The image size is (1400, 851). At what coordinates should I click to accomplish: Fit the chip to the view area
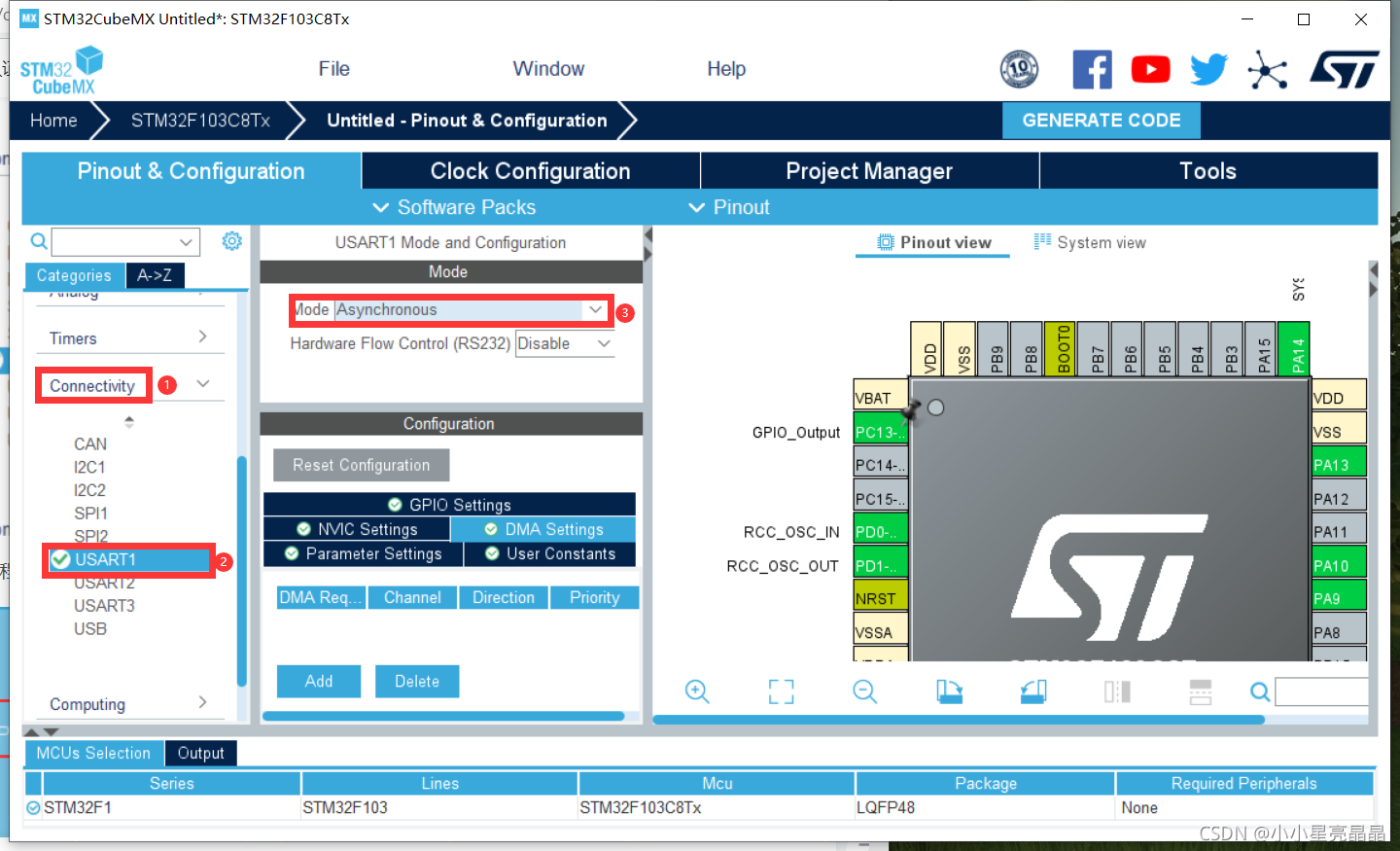click(x=781, y=691)
